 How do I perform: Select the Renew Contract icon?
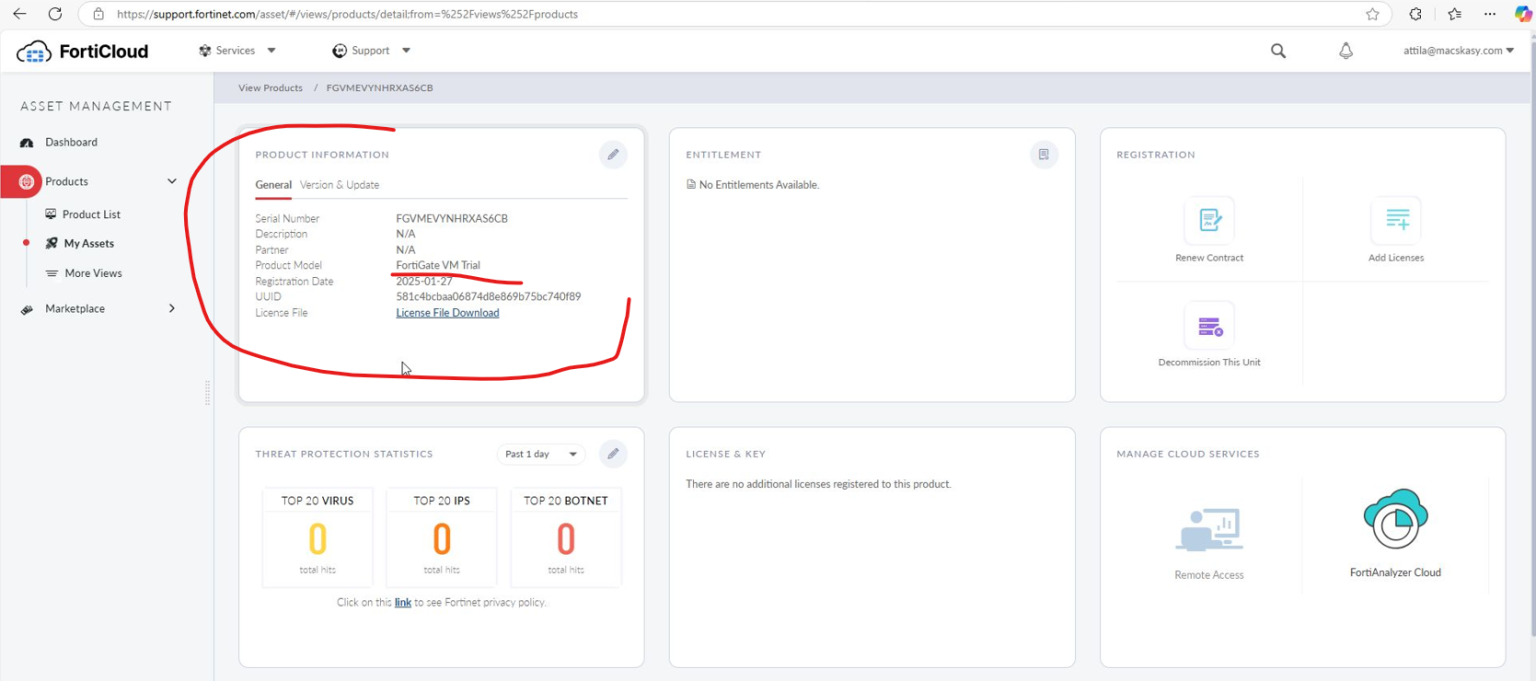1208,221
